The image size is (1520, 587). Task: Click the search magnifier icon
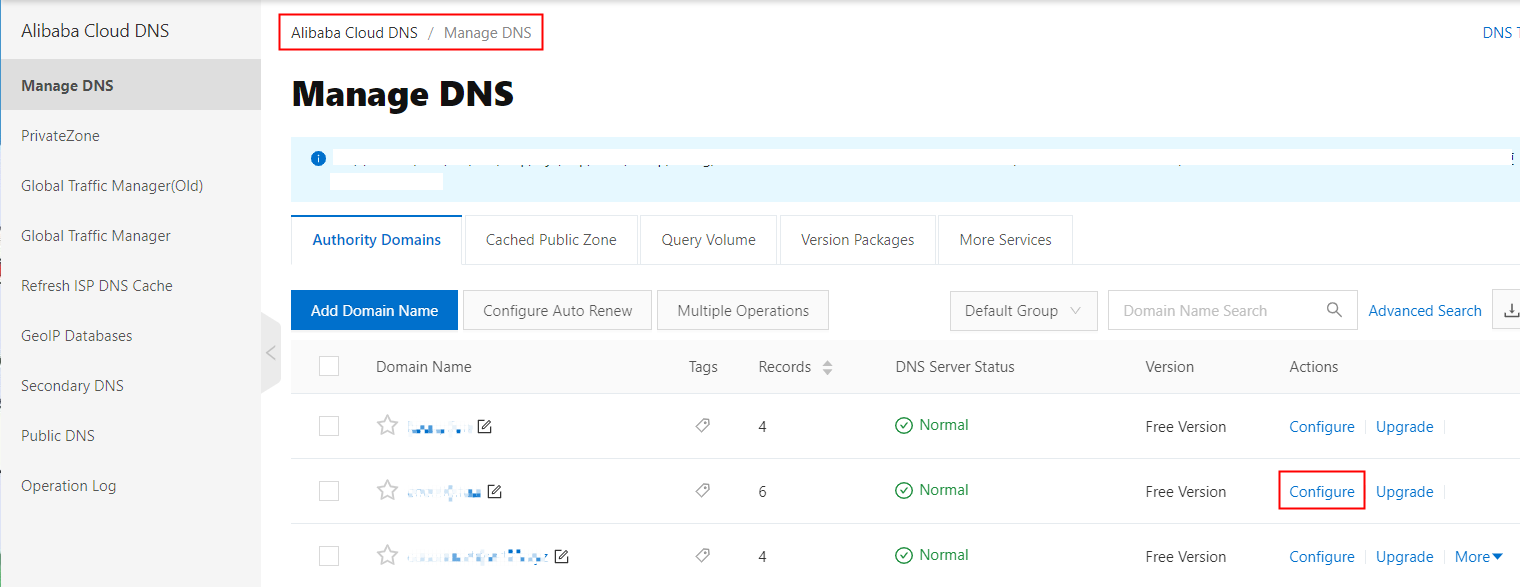coord(1334,310)
